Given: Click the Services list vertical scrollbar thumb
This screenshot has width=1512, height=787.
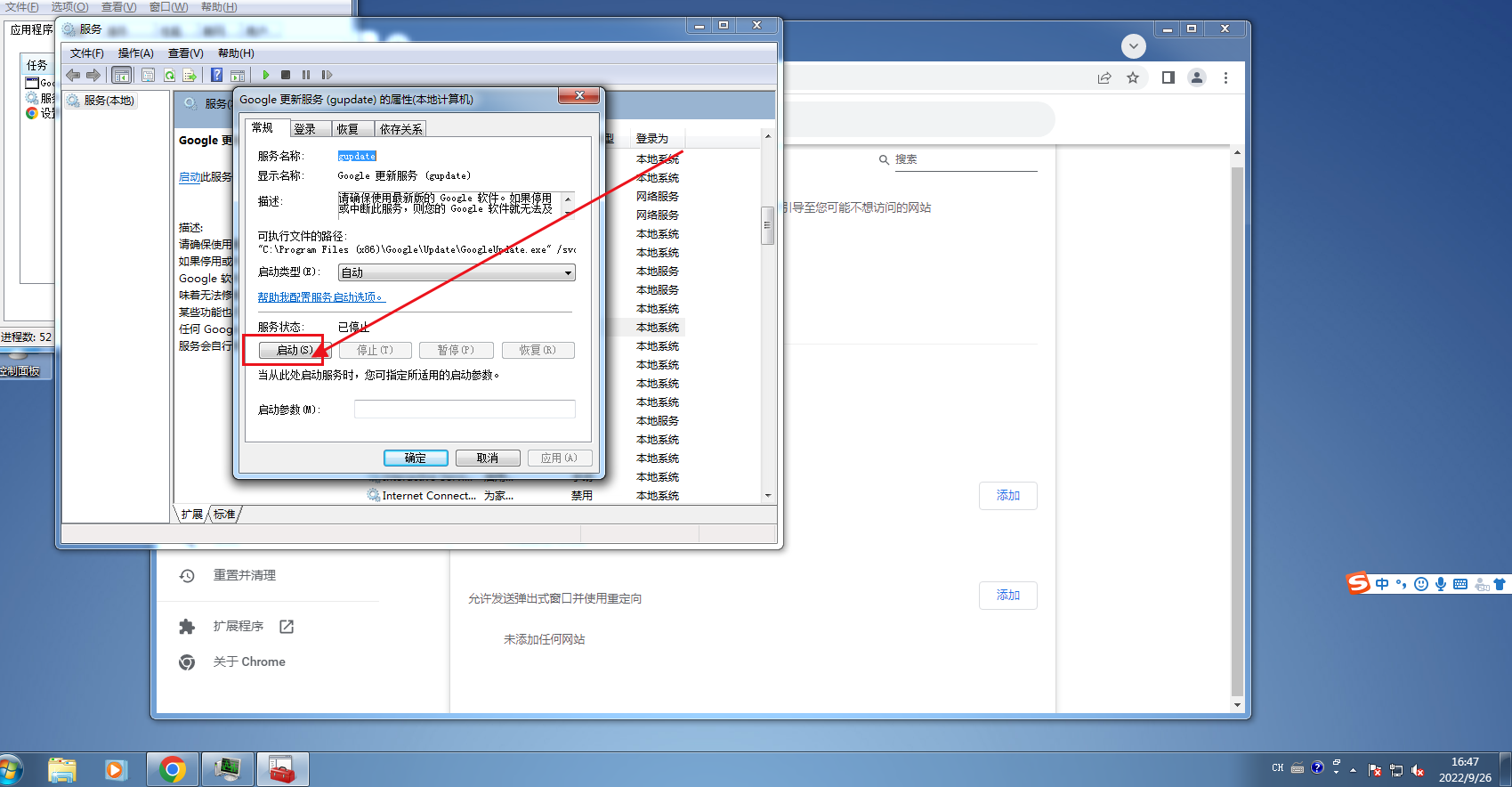Looking at the screenshot, I should 767,225.
